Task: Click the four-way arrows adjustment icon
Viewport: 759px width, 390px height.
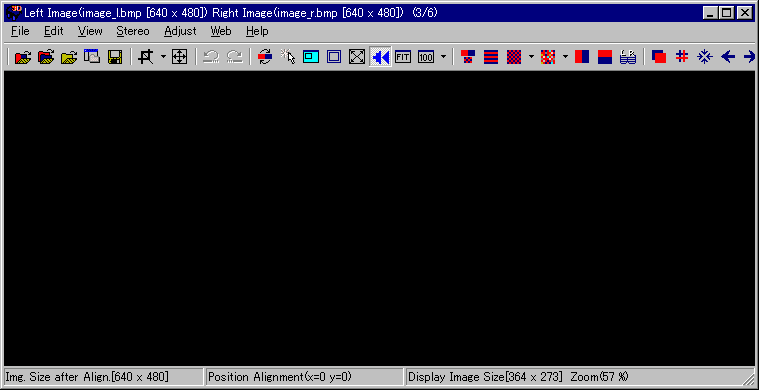Action: 180,57
